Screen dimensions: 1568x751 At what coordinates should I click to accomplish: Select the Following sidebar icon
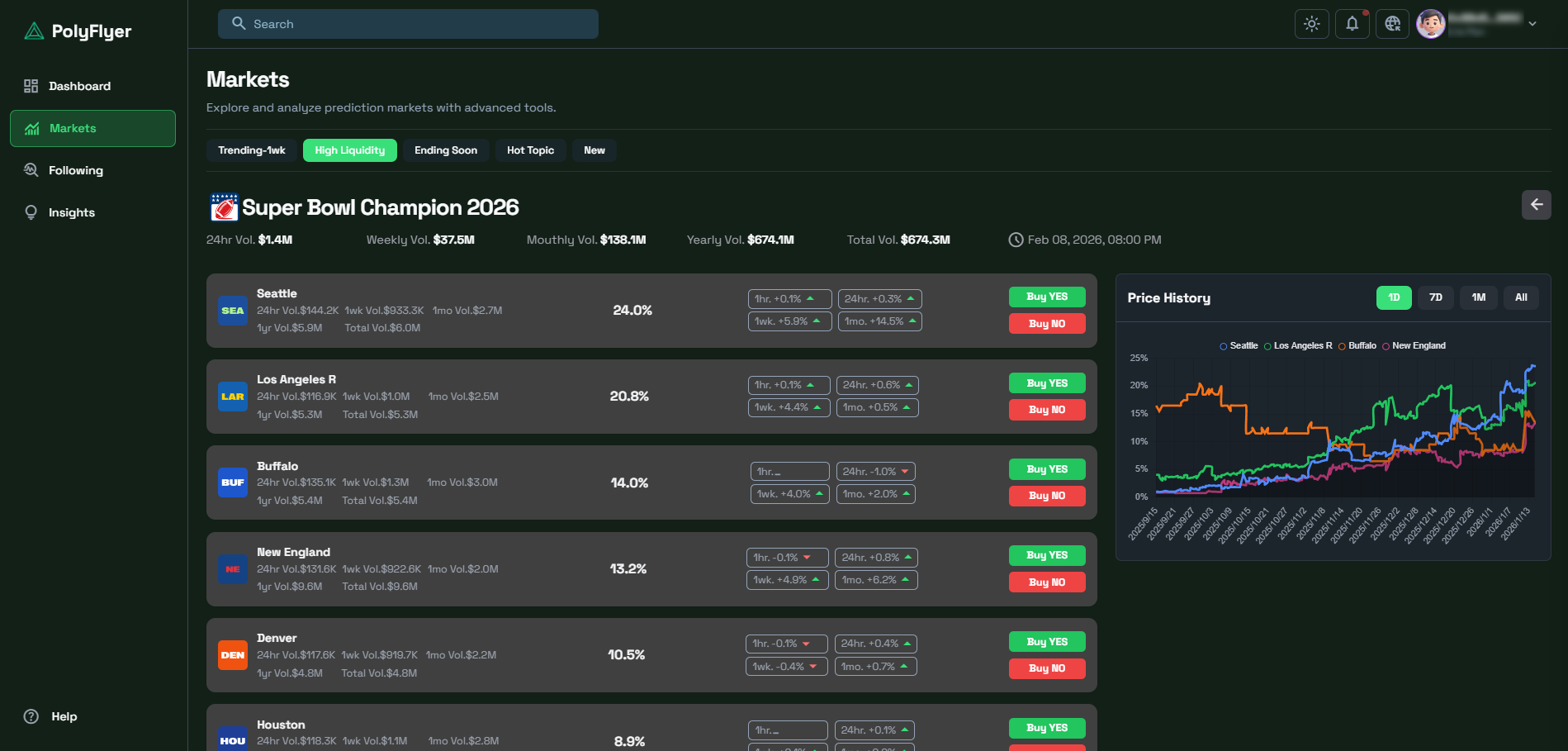[x=31, y=169]
